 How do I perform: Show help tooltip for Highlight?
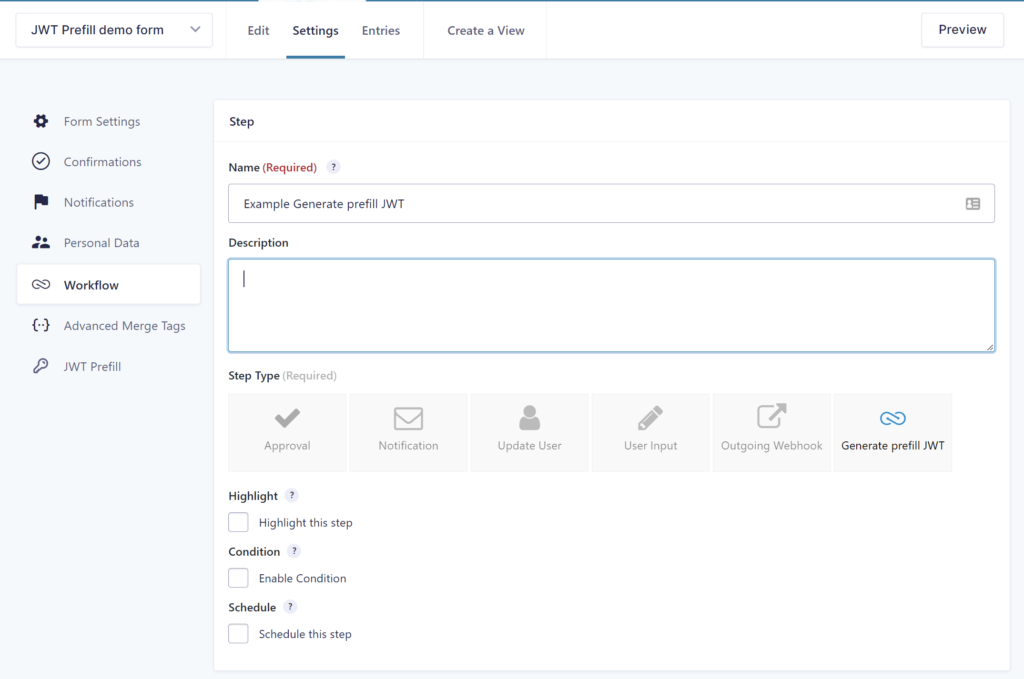point(292,496)
